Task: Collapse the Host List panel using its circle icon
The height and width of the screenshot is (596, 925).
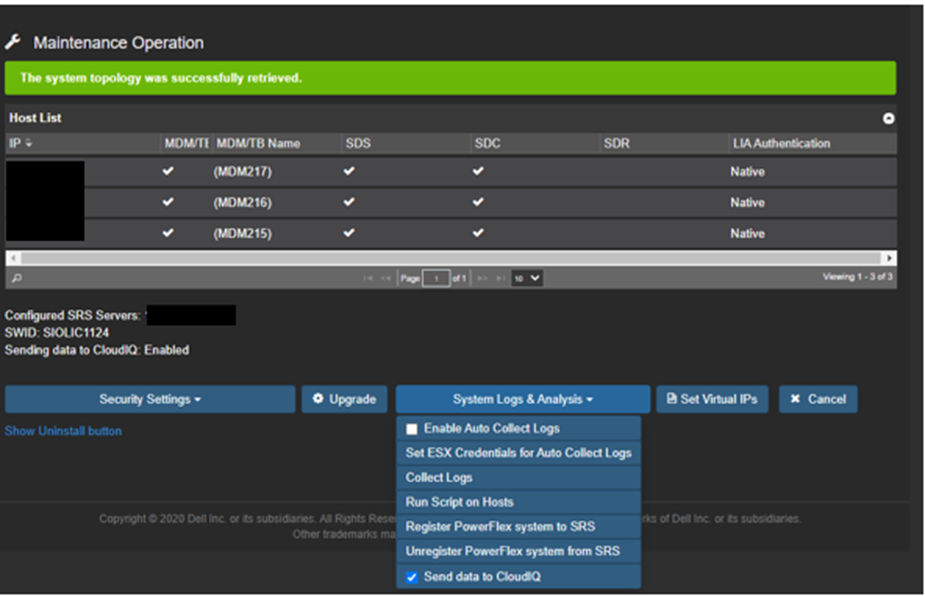Action: [x=888, y=117]
